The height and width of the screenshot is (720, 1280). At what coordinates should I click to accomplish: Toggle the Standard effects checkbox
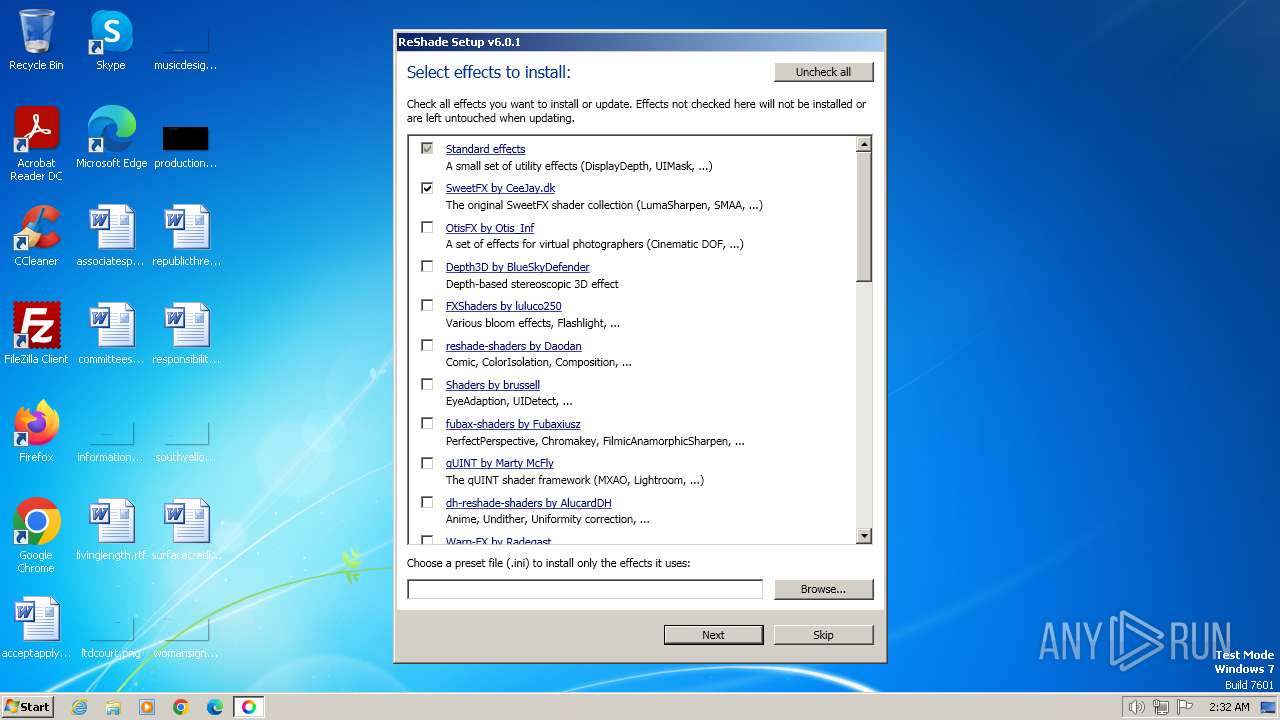click(x=427, y=149)
